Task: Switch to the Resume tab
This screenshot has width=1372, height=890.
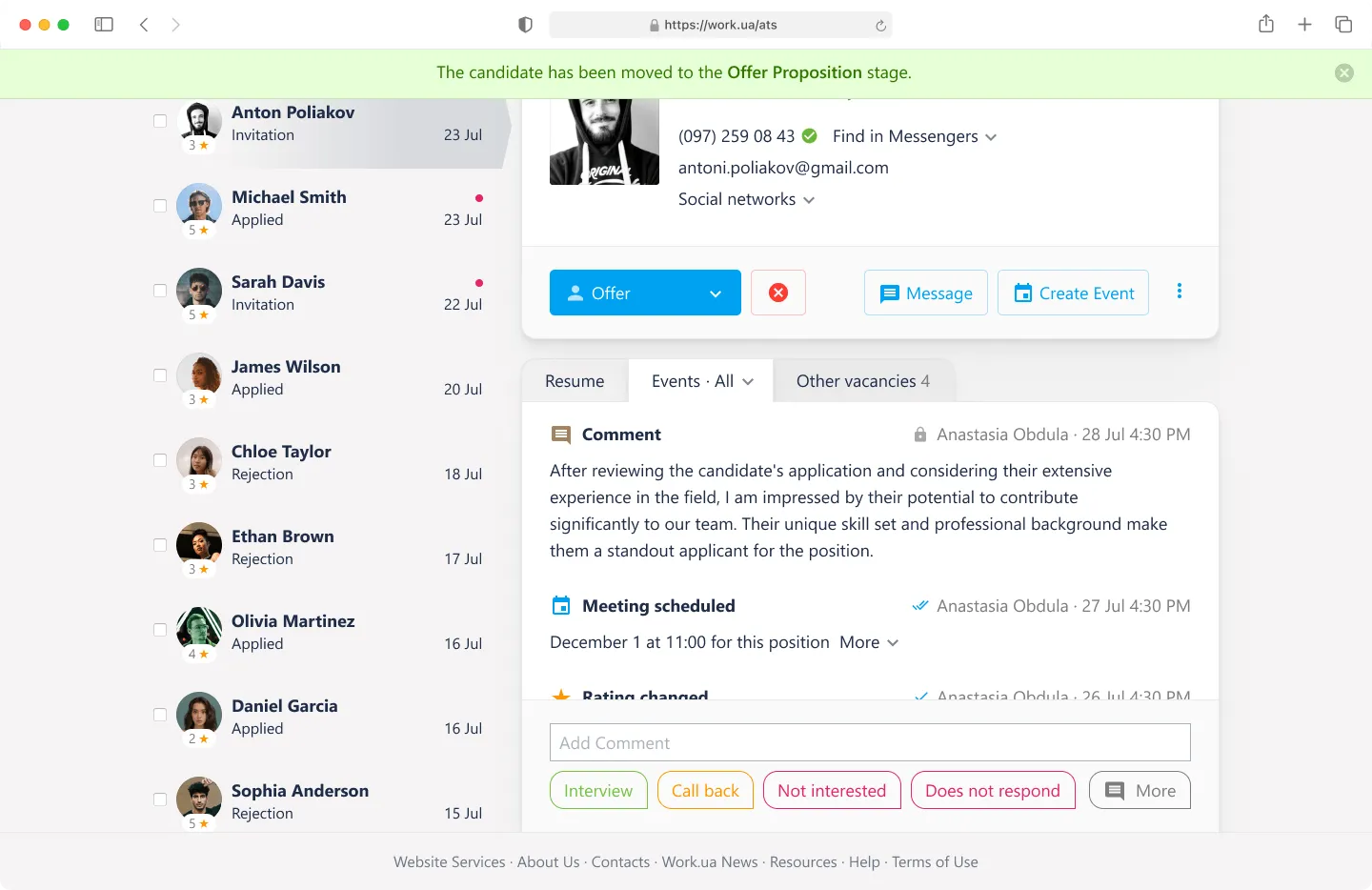Action: tap(575, 381)
